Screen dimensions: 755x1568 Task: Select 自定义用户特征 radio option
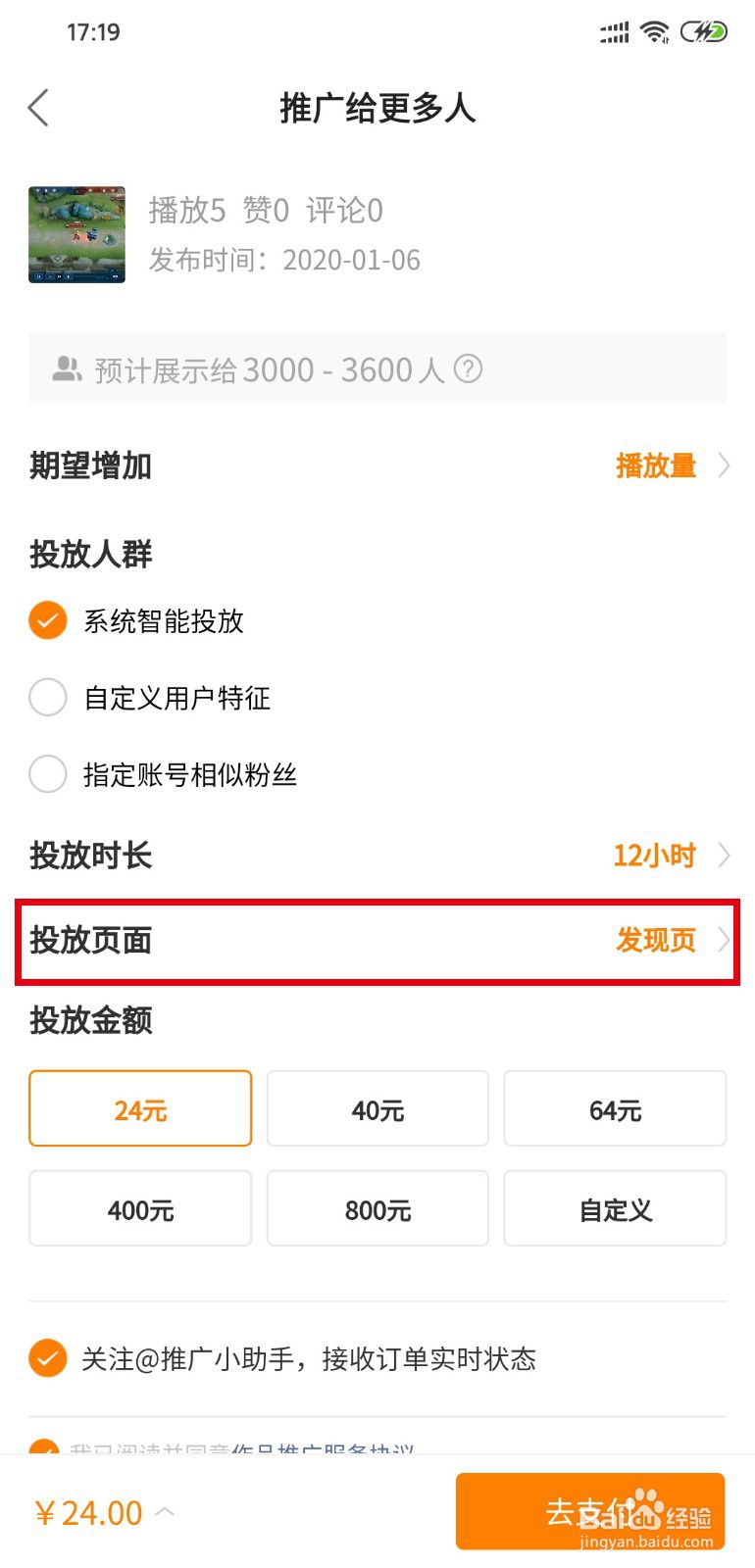tap(48, 698)
